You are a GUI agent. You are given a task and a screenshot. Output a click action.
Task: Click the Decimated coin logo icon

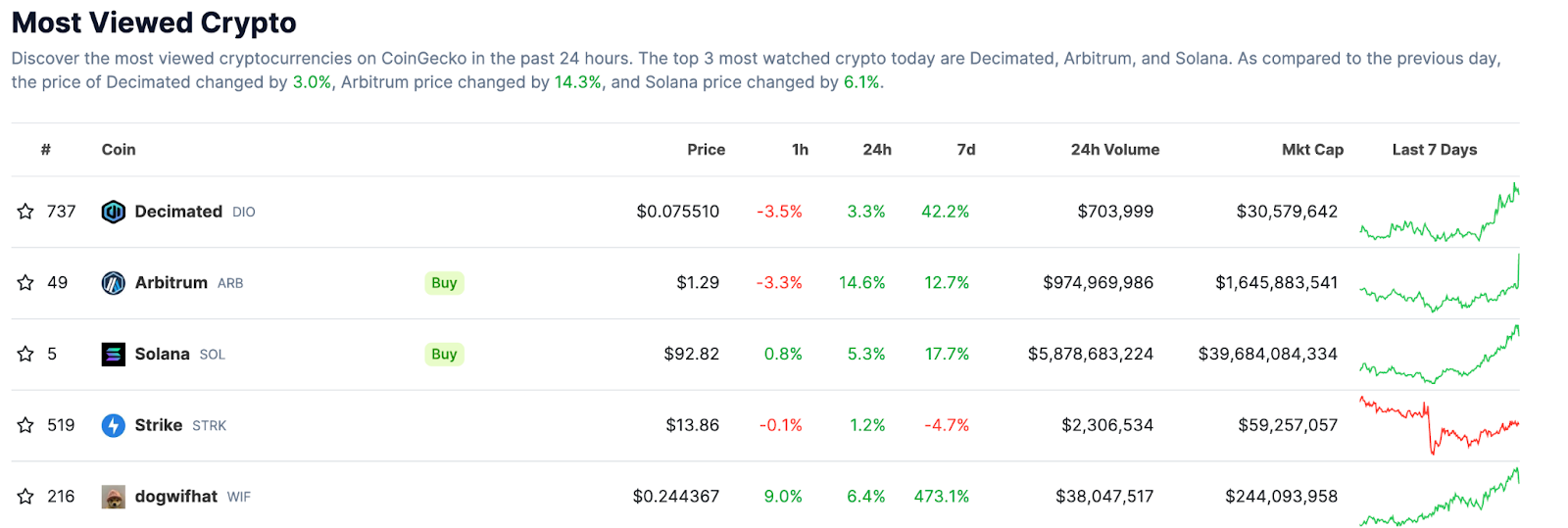coord(114,212)
